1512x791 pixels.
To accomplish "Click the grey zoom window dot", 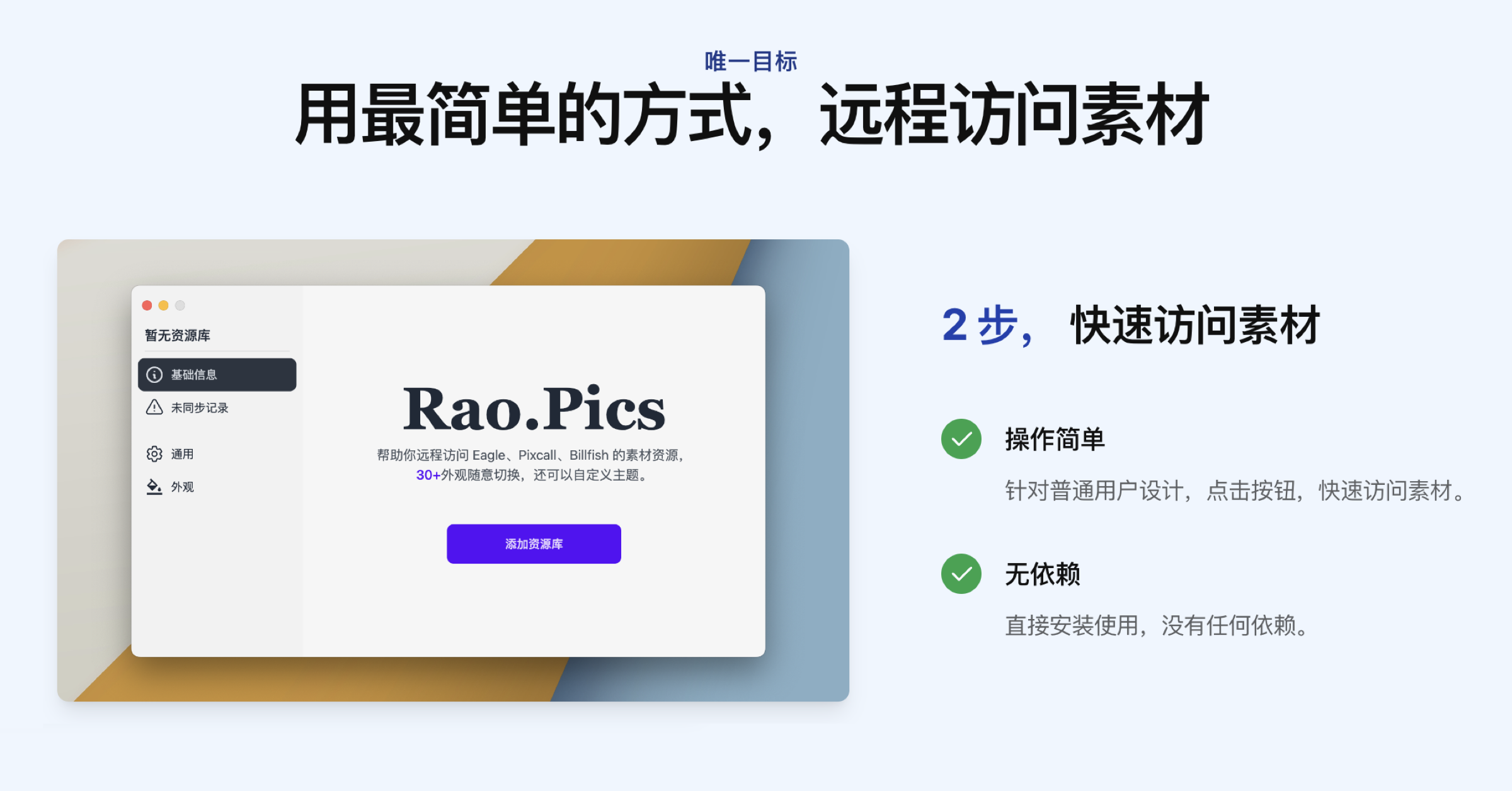I will [x=180, y=305].
